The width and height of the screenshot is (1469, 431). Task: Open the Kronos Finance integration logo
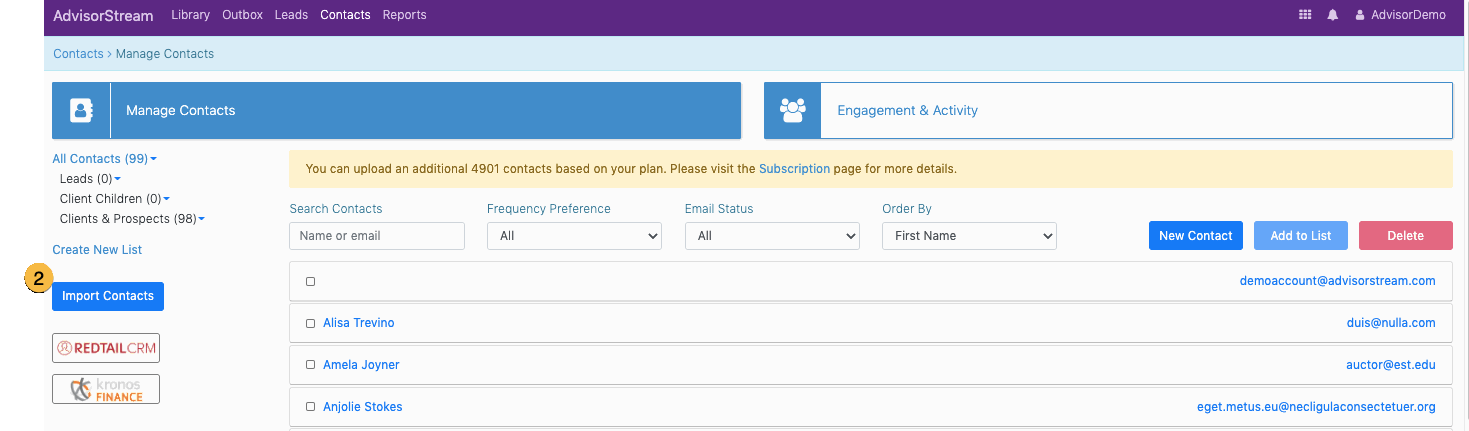[x=106, y=389]
